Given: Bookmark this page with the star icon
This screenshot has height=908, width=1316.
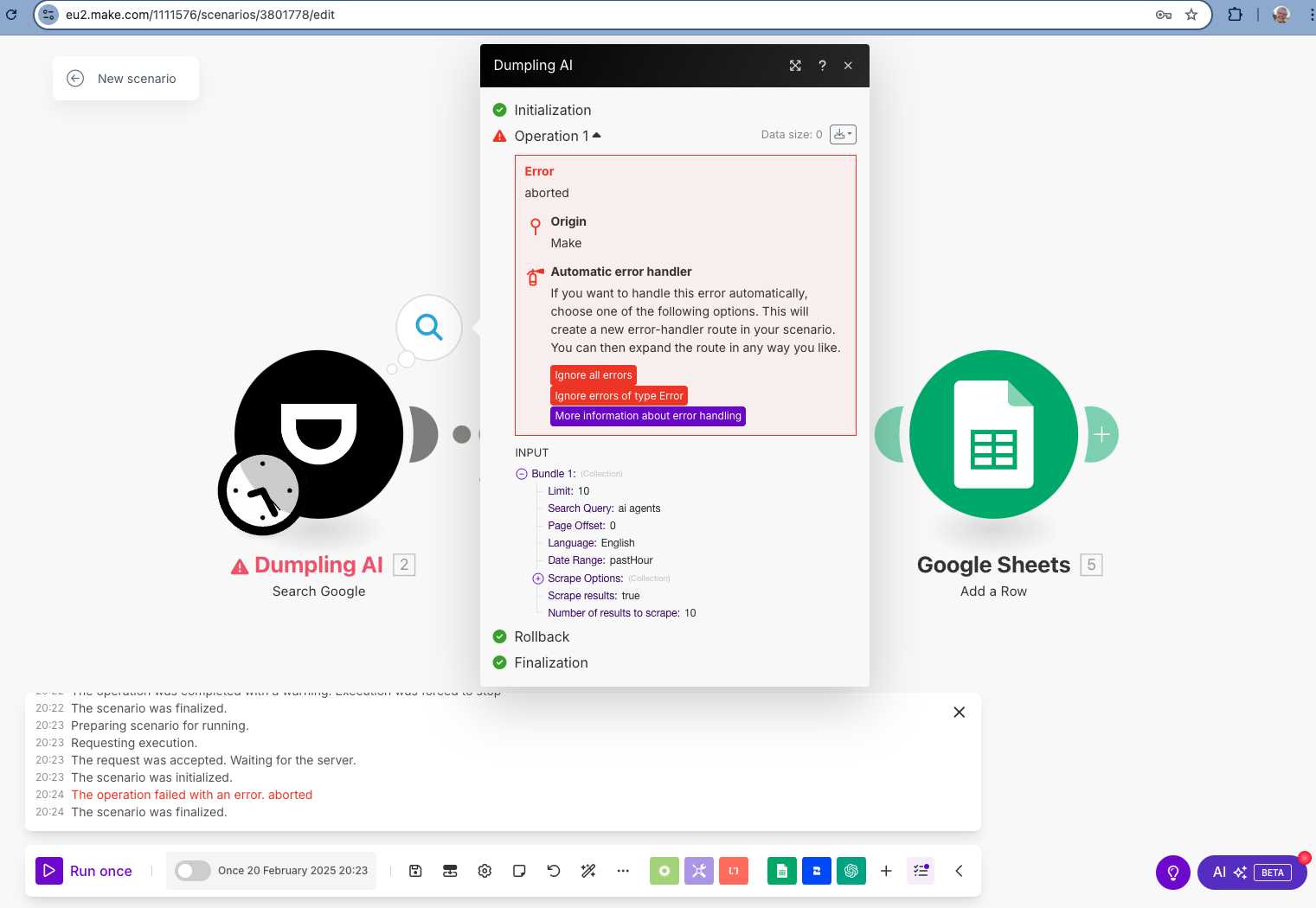Looking at the screenshot, I should (1191, 15).
